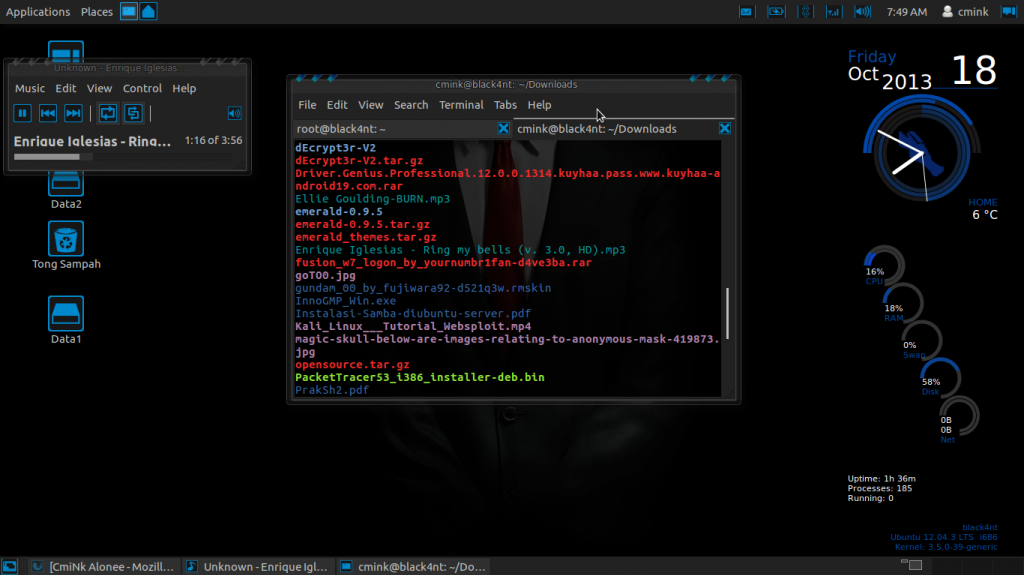The width and height of the screenshot is (1024, 575).
Task: Toggle repeat mode in music player
Action: tap(107, 113)
